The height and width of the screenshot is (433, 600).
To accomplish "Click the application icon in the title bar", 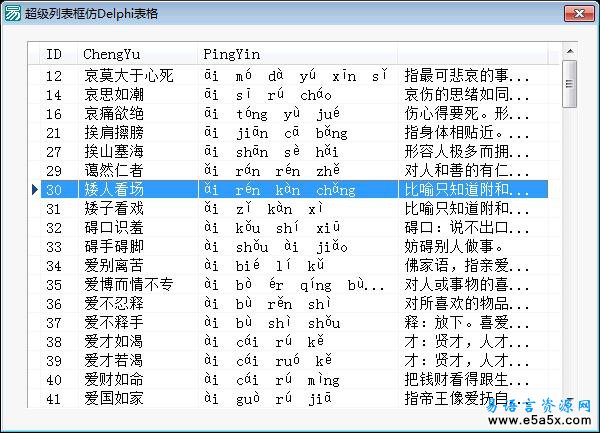I will point(13,13).
